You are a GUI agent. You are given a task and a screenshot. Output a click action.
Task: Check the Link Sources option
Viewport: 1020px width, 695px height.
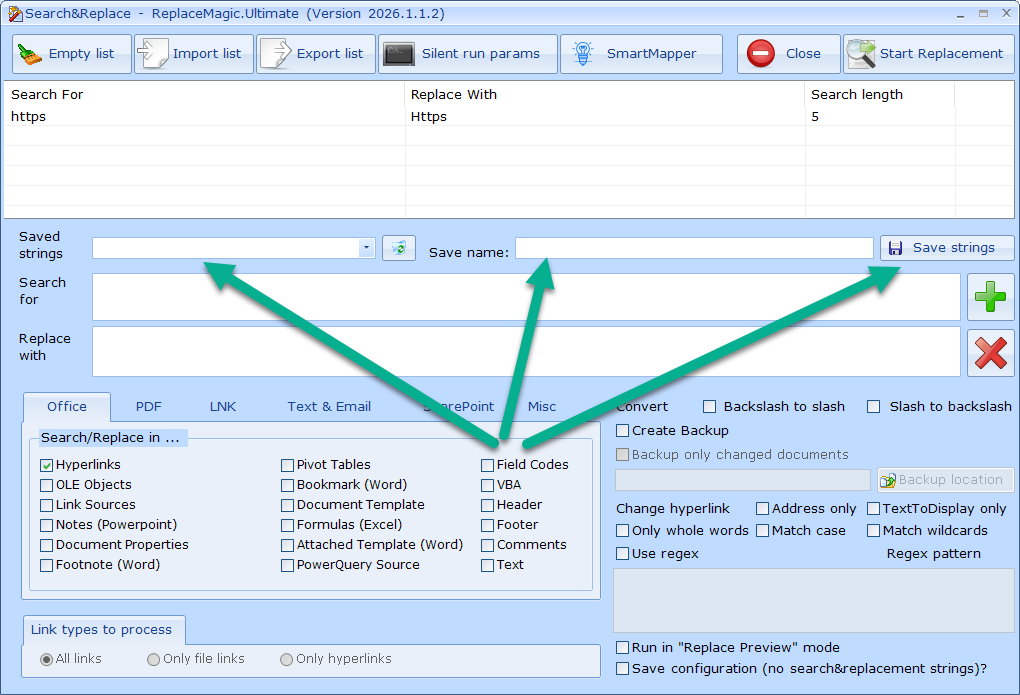(46, 506)
